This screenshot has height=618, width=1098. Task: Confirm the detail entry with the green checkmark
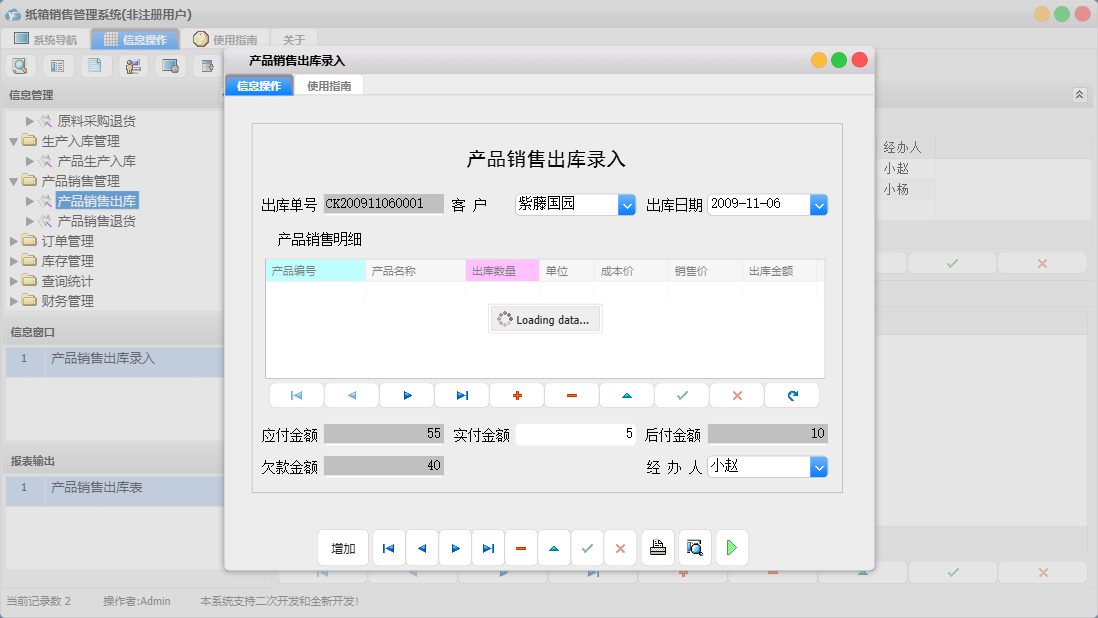tap(681, 395)
